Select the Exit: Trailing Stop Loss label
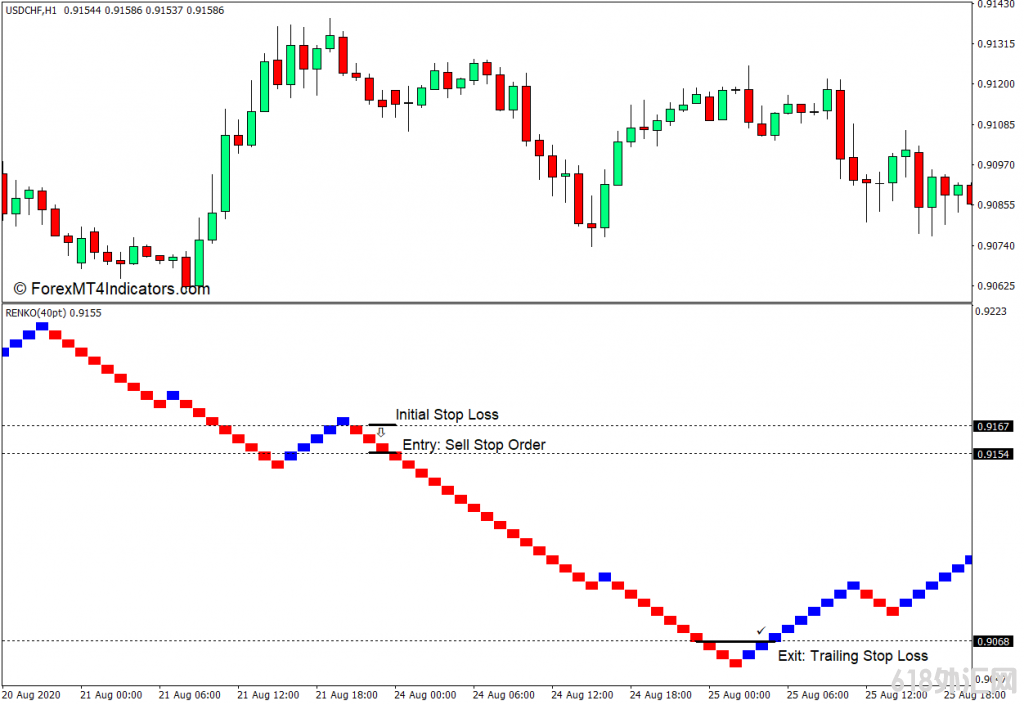1024x705 pixels. pos(852,656)
